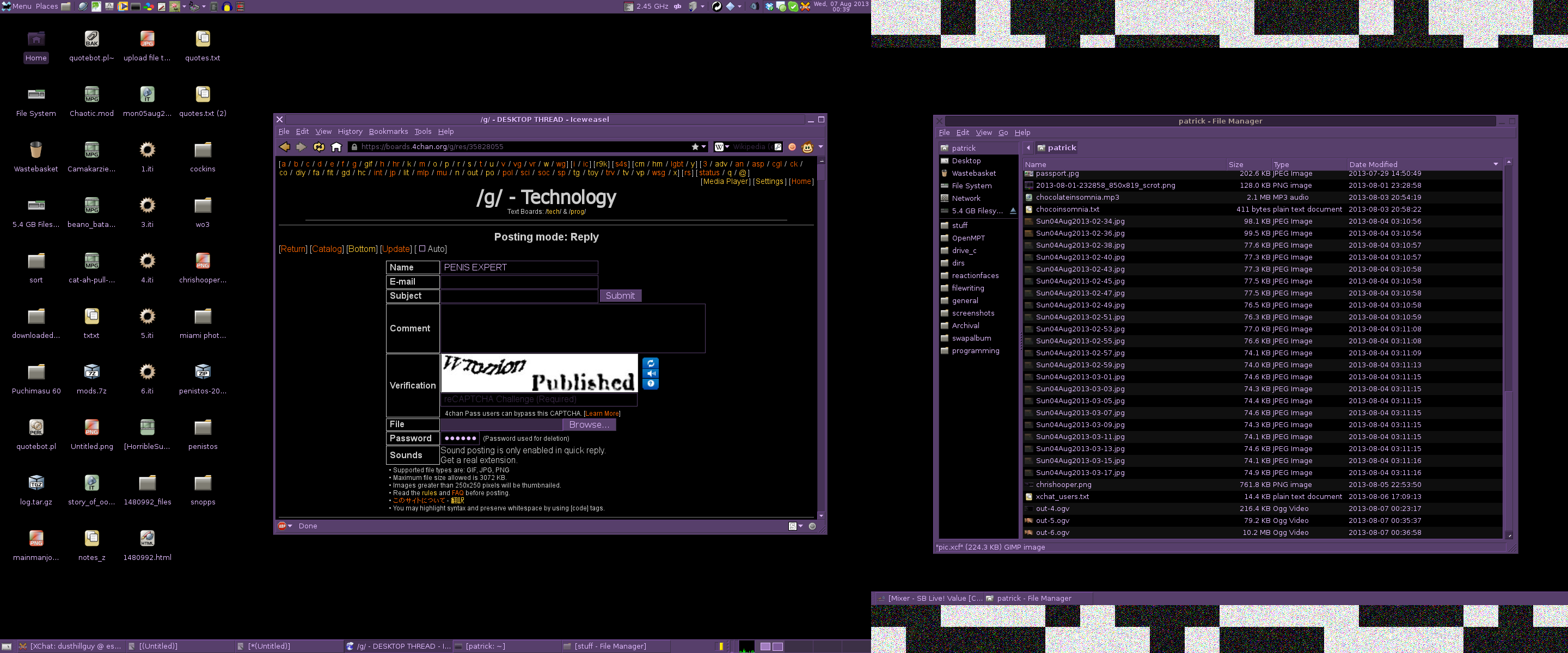Click the Iceweasel forward arrow

pos(301,147)
